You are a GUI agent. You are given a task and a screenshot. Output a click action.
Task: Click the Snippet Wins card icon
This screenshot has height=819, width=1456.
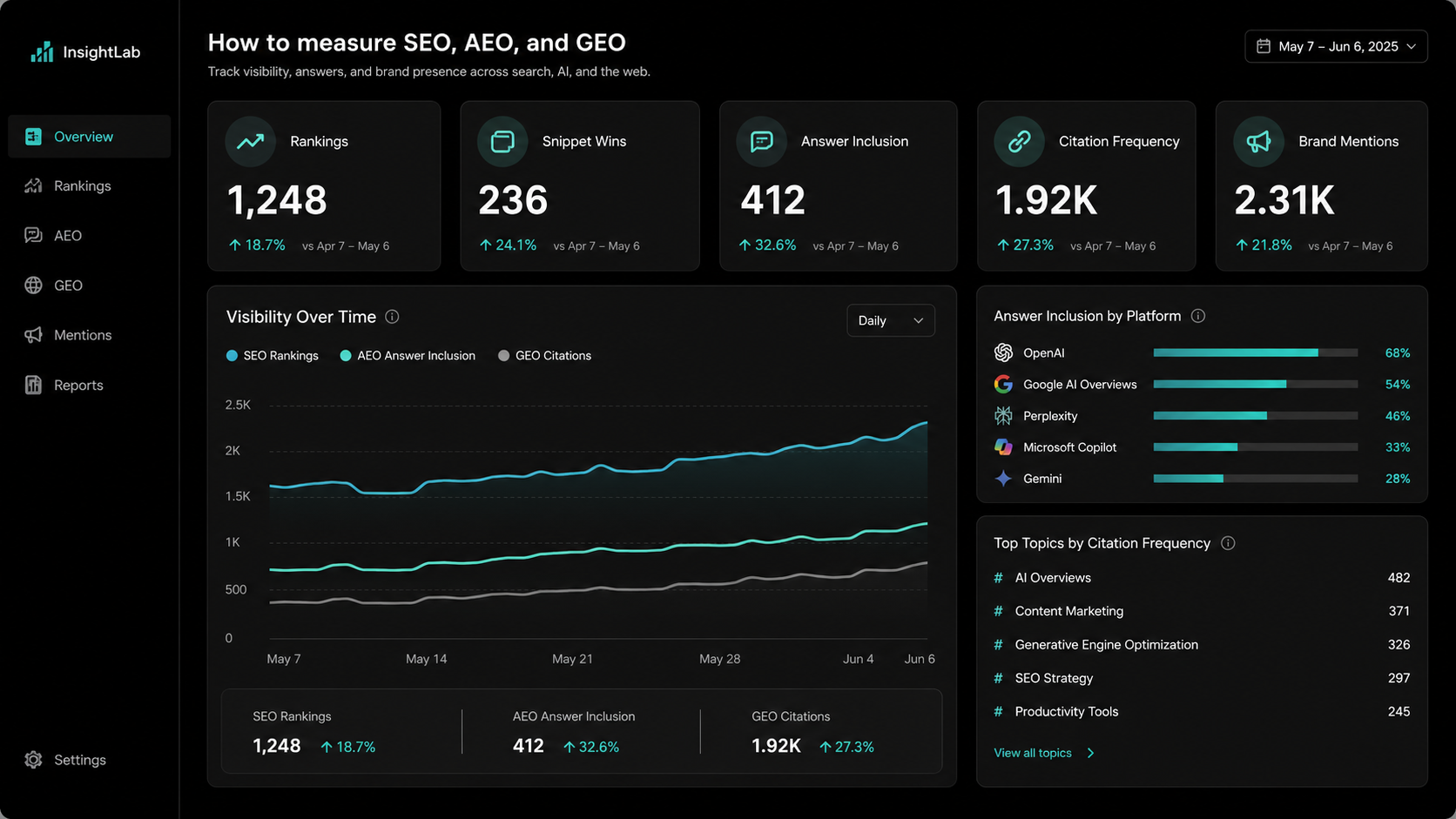(502, 141)
